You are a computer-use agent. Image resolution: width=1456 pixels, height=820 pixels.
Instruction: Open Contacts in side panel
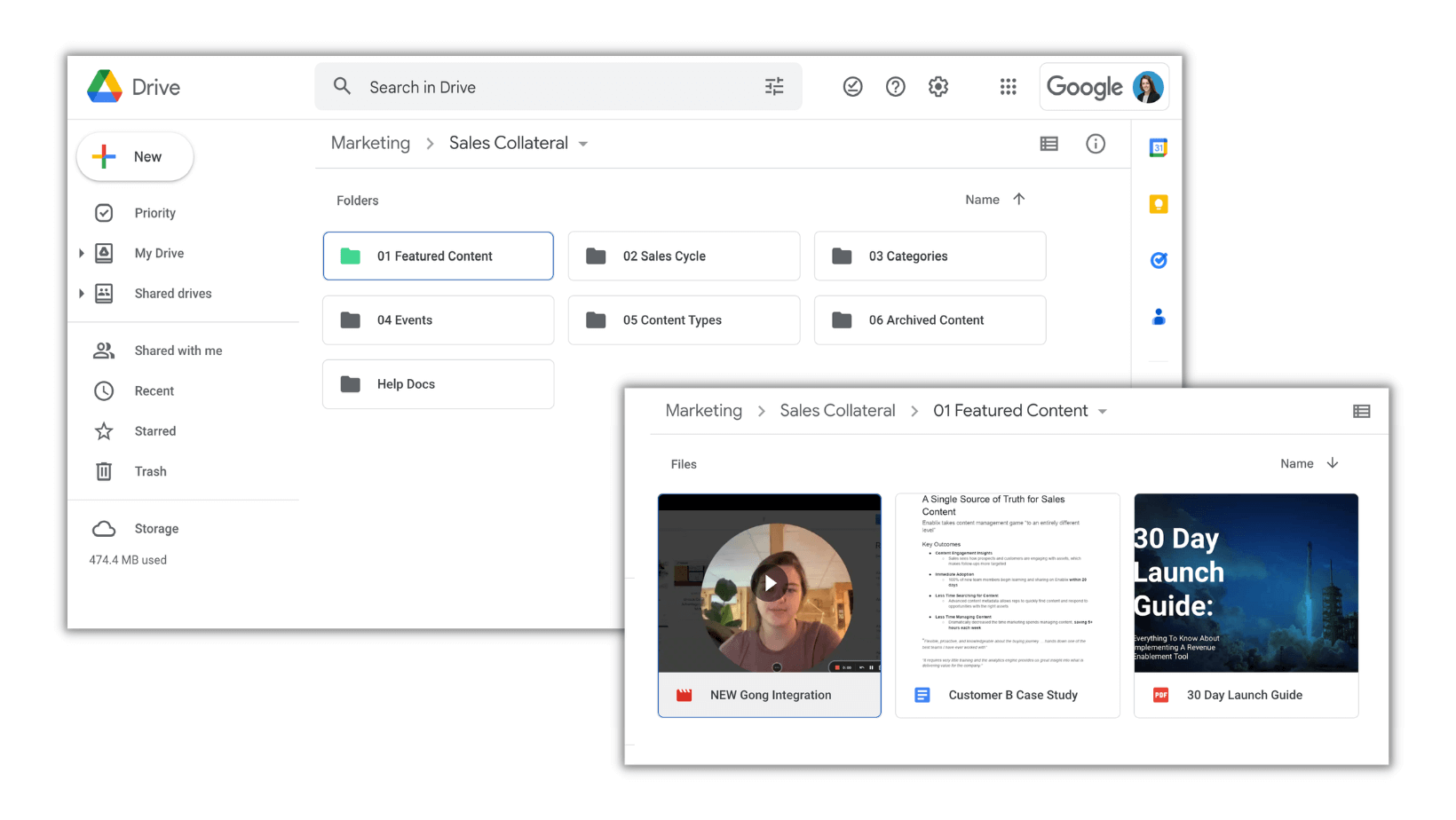pos(1158,317)
